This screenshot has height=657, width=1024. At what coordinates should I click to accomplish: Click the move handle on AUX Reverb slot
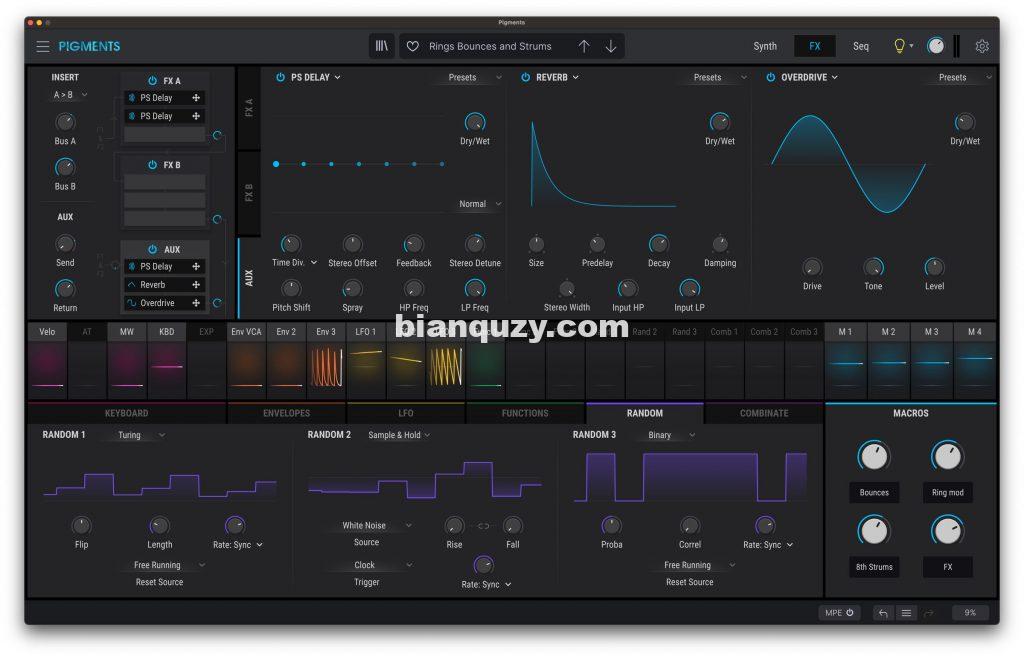[x=196, y=285]
